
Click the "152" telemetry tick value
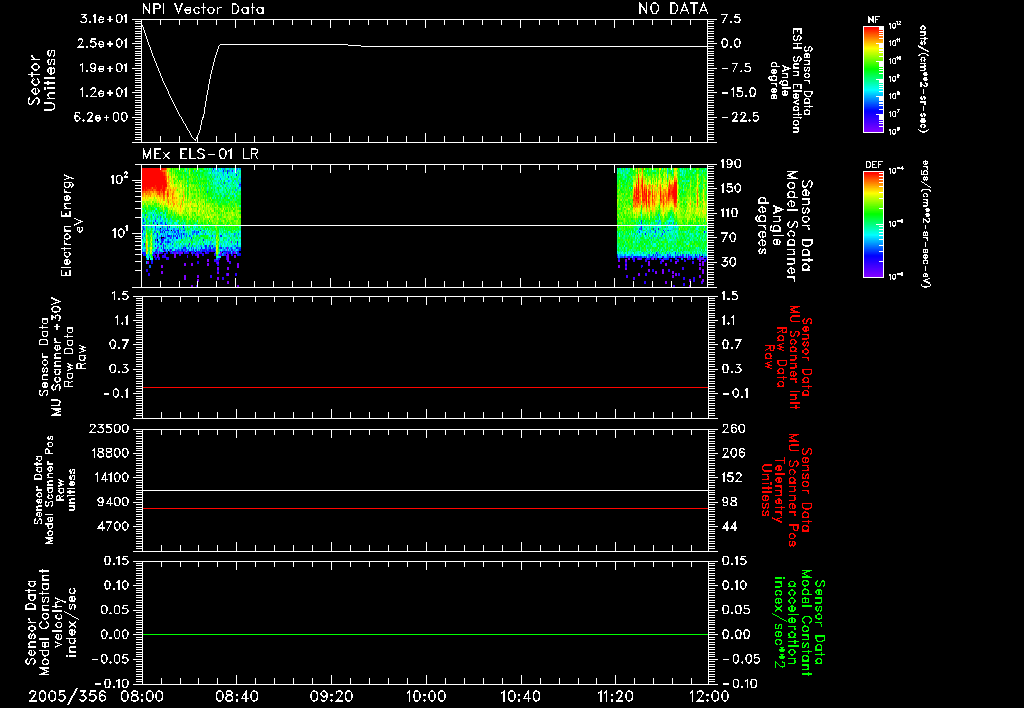pyautogui.click(x=733, y=477)
